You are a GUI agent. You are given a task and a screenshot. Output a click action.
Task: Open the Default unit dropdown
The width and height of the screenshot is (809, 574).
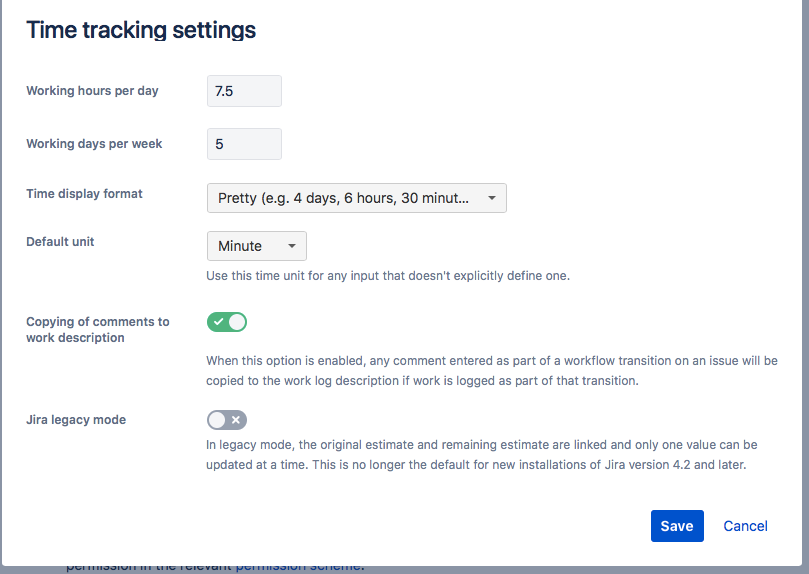point(256,246)
